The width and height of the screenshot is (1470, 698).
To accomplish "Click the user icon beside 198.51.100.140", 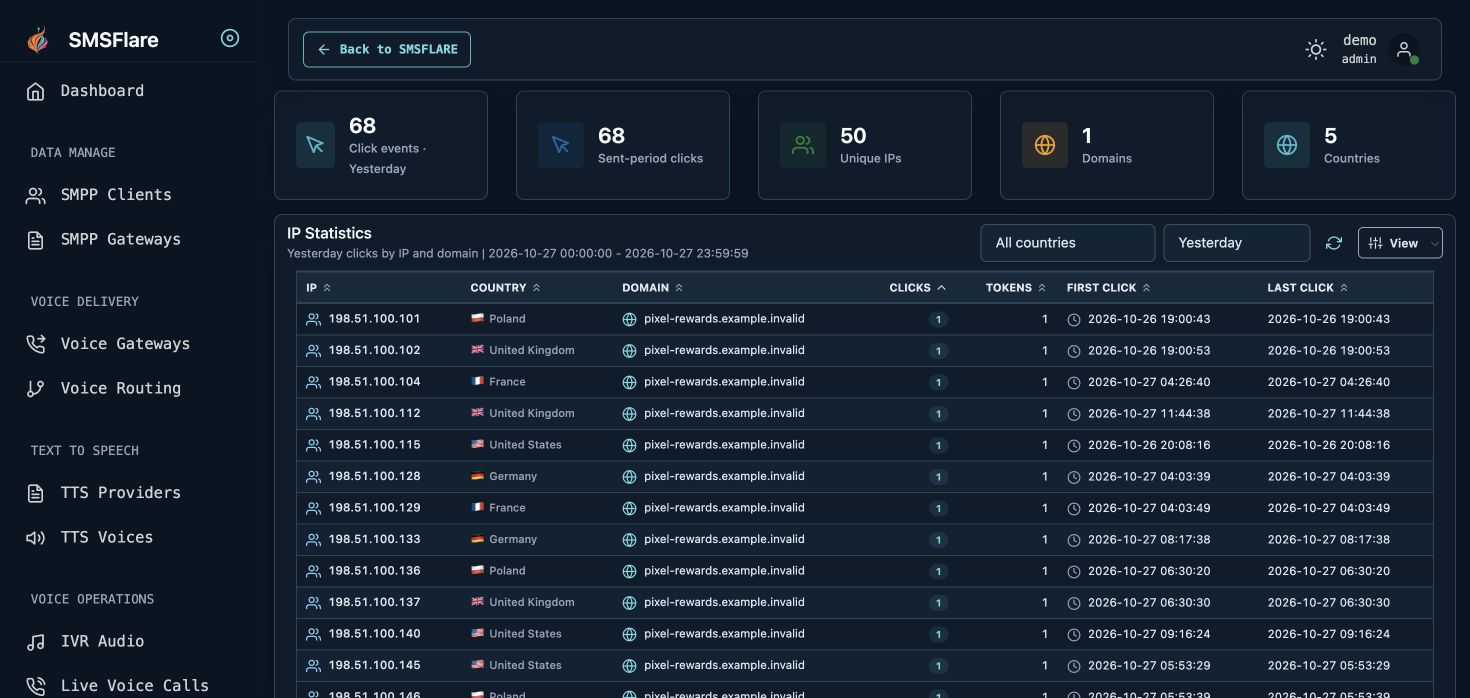I will 314,634.
